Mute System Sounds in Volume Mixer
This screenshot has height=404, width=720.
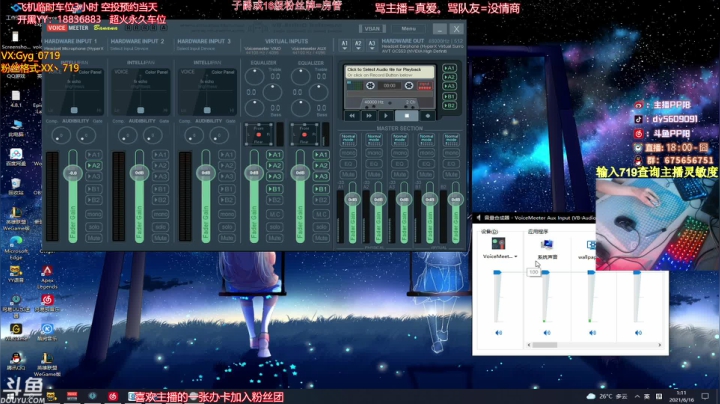[546, 332]
